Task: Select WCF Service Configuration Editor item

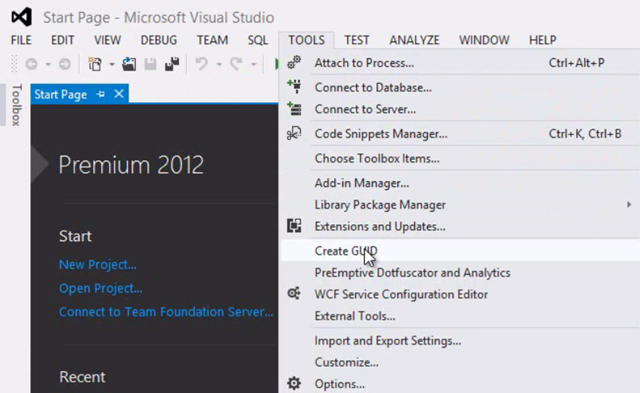Action: [x=460, y=294]
